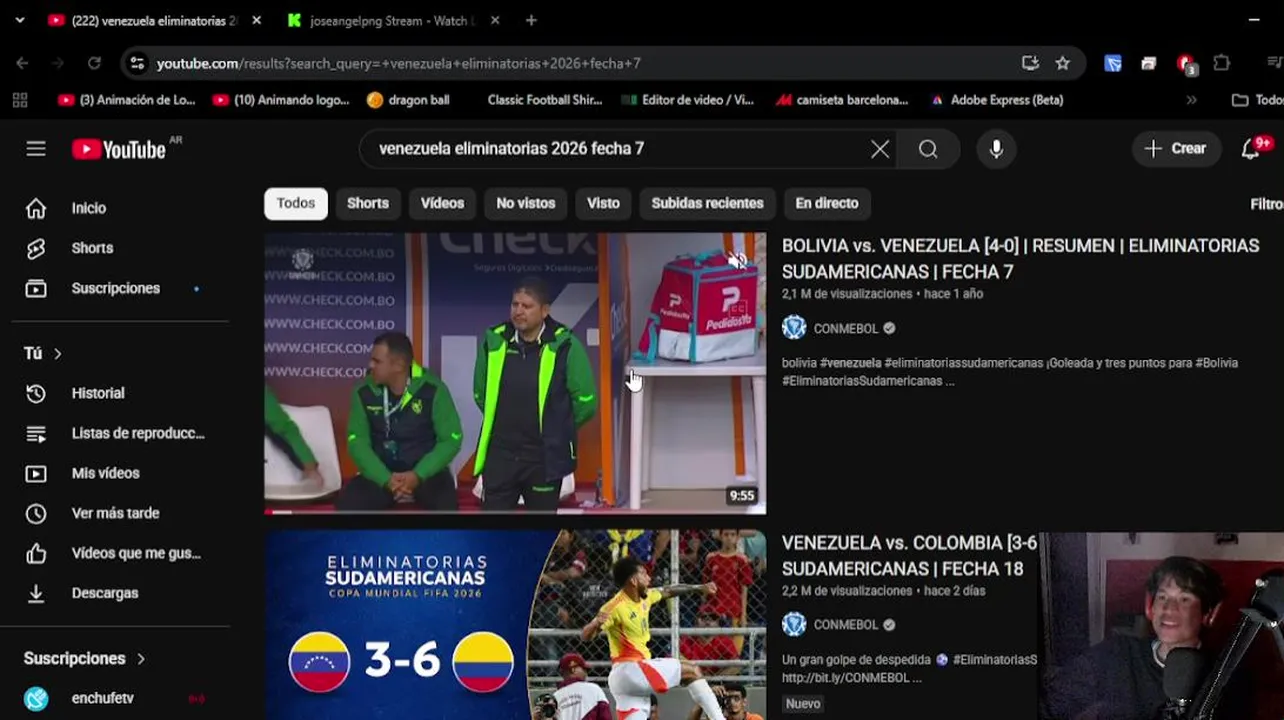Unmute the Bolivia vs Venezuela preview

point(738,261)
